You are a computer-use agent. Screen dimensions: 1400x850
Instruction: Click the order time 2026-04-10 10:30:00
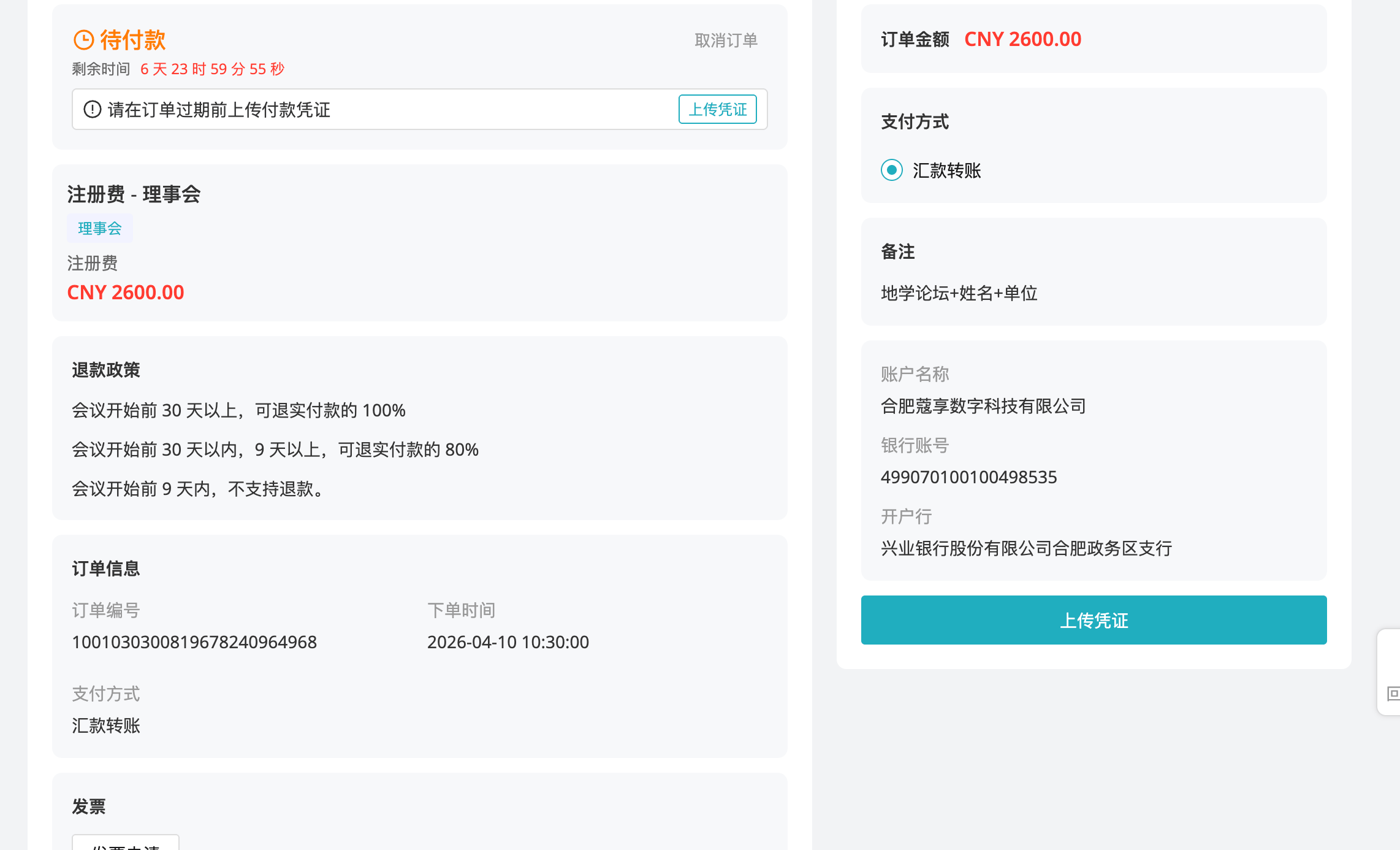tap(508, 642)
